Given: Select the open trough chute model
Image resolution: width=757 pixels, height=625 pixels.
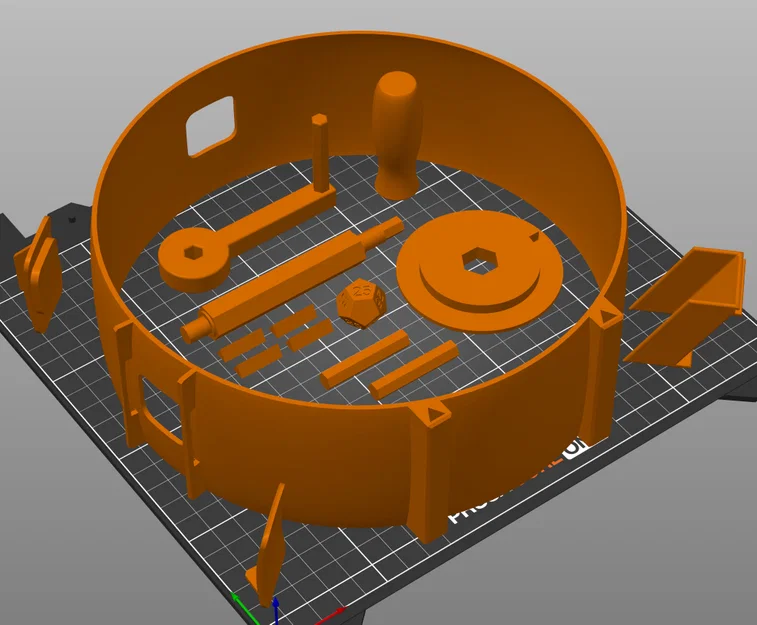Looking at the screenshot, I should click(x=686, y=309).
